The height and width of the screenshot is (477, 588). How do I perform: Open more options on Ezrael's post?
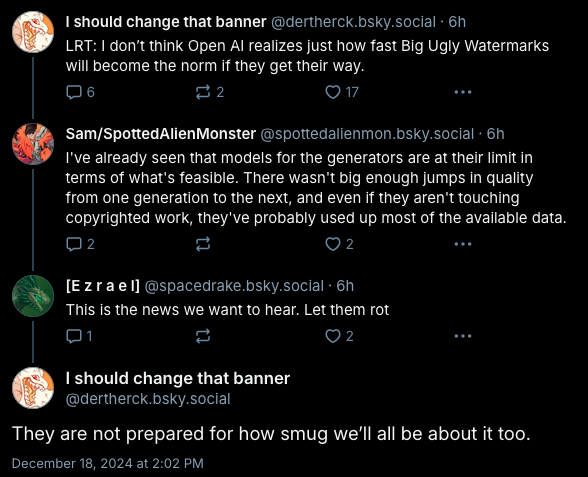tap(463, 336)
